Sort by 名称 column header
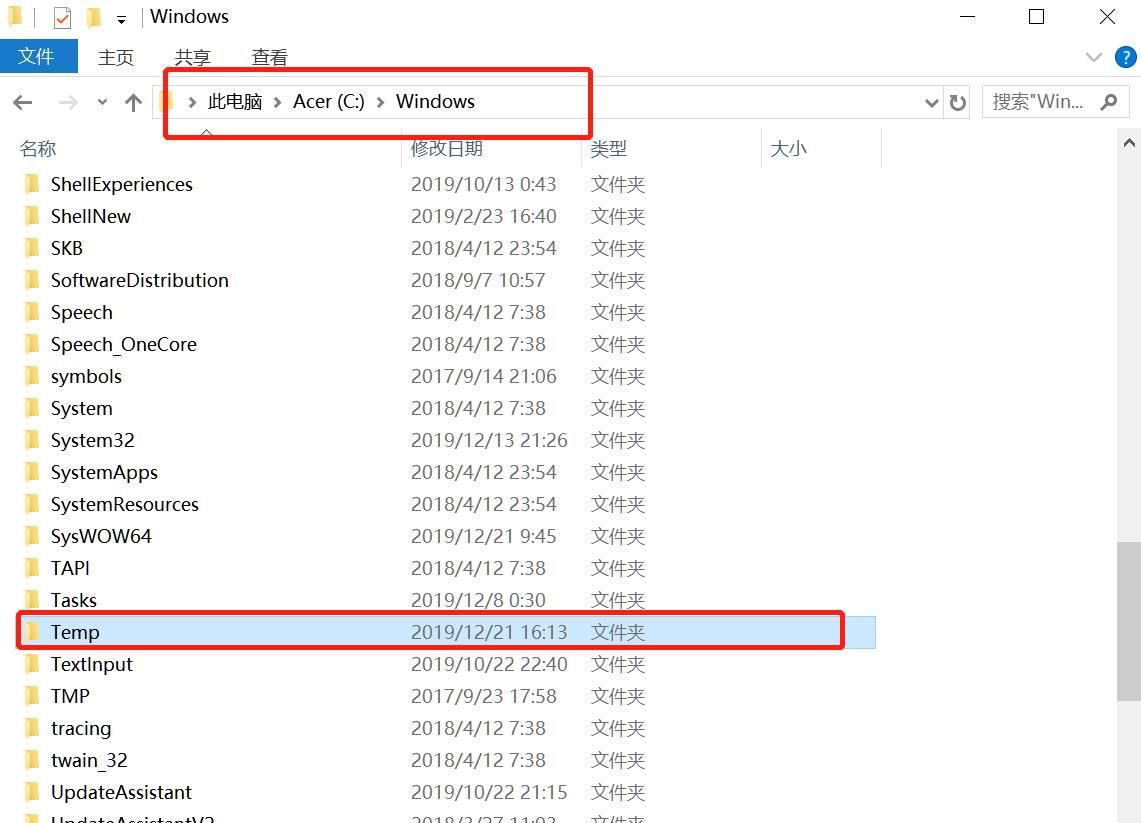Image resolution: width=1141 pixels, height=823 pixels. (x=38, y=148)
